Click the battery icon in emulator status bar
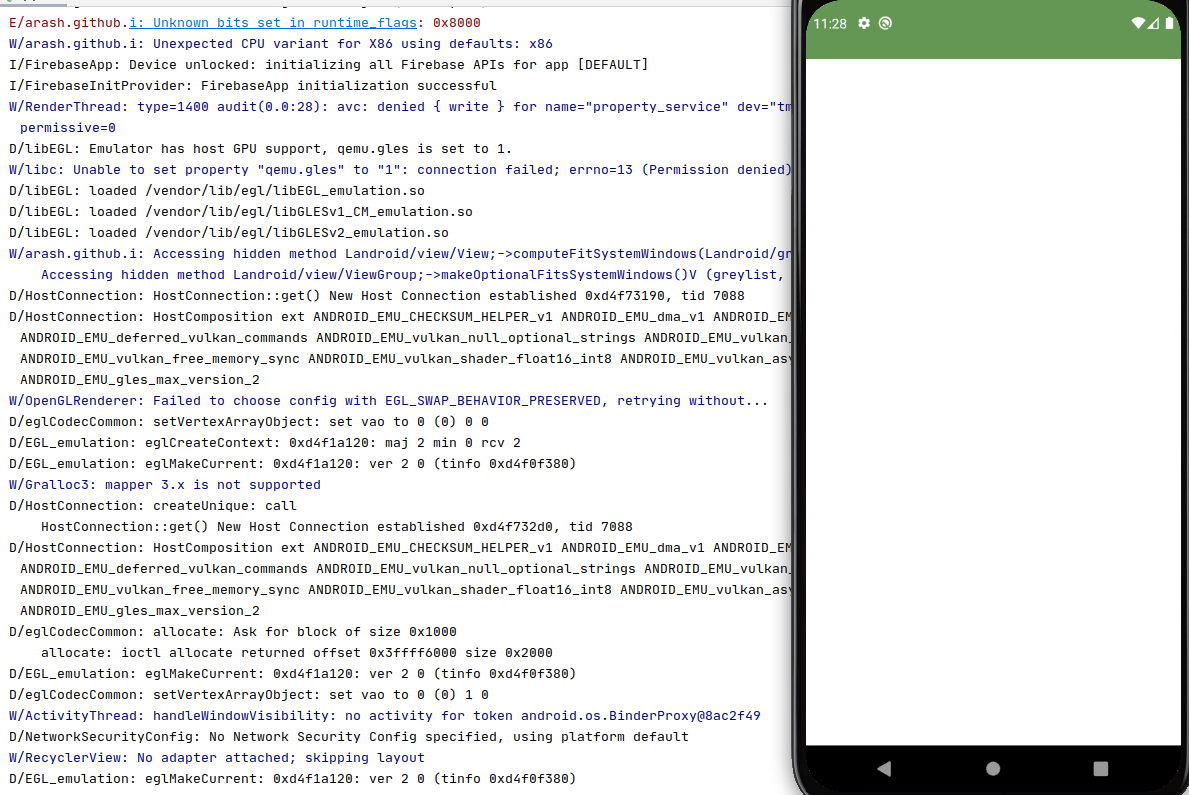 [x=1169, y=24]
